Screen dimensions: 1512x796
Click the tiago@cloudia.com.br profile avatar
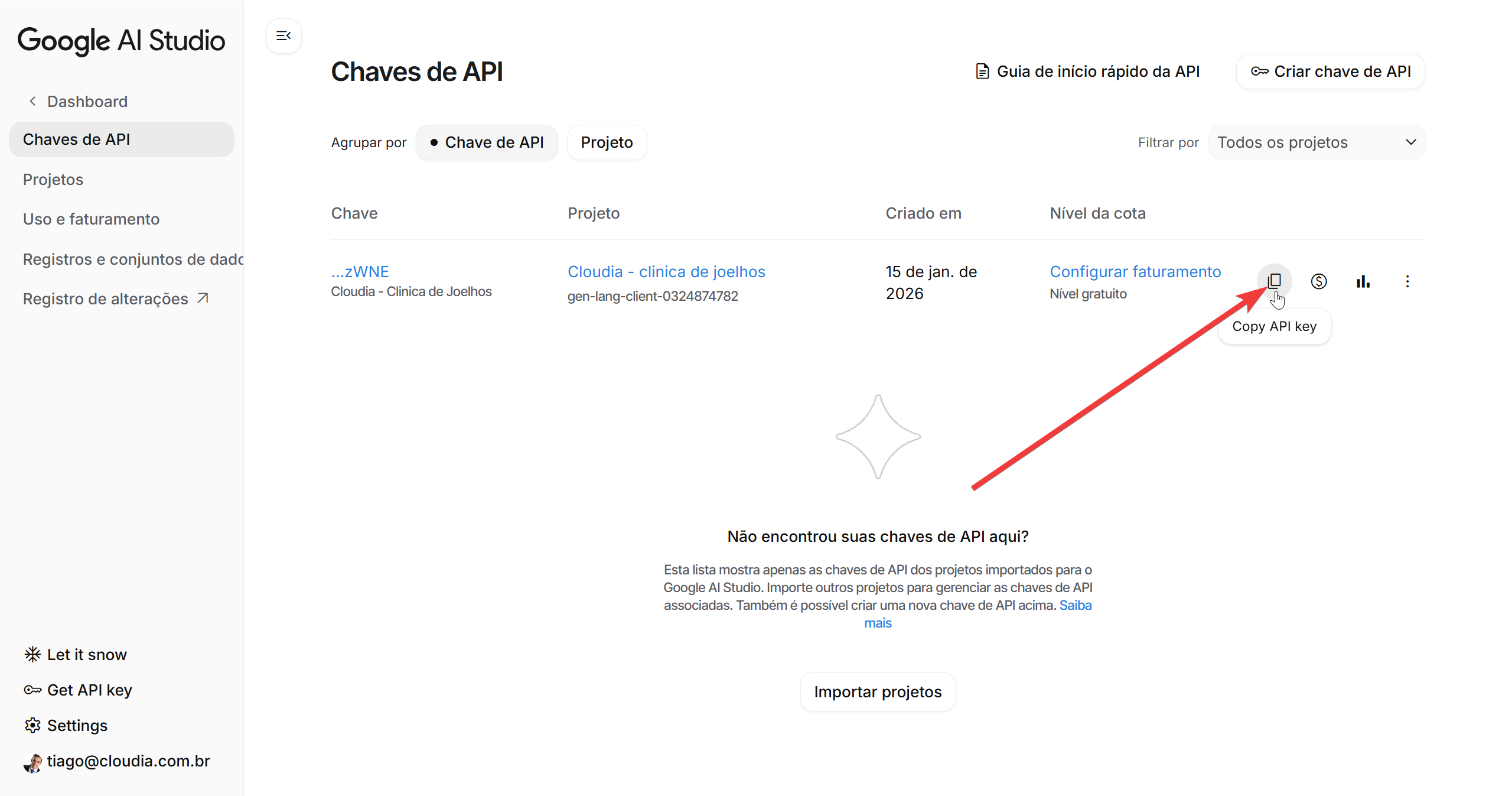coord(33,762)
